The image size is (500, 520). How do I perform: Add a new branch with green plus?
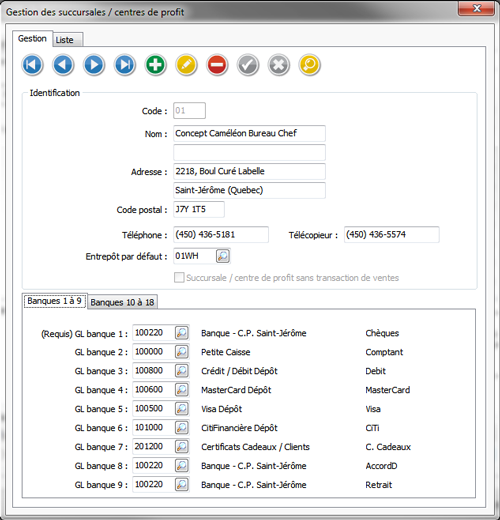pos(156,65)
